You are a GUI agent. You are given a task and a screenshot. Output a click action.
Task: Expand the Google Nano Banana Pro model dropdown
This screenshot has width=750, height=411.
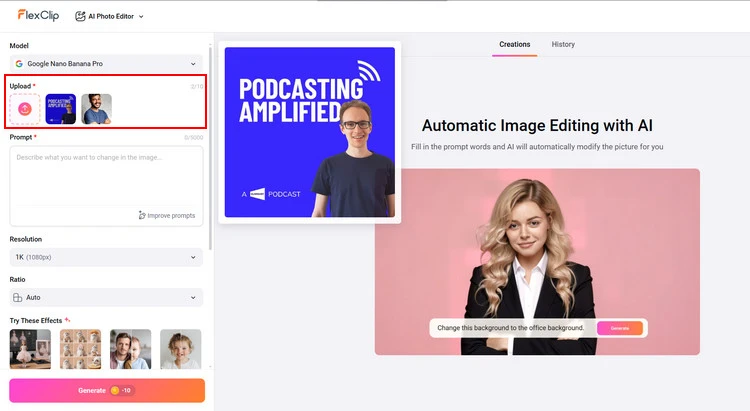pyautogui.click(x=106, y=64)
